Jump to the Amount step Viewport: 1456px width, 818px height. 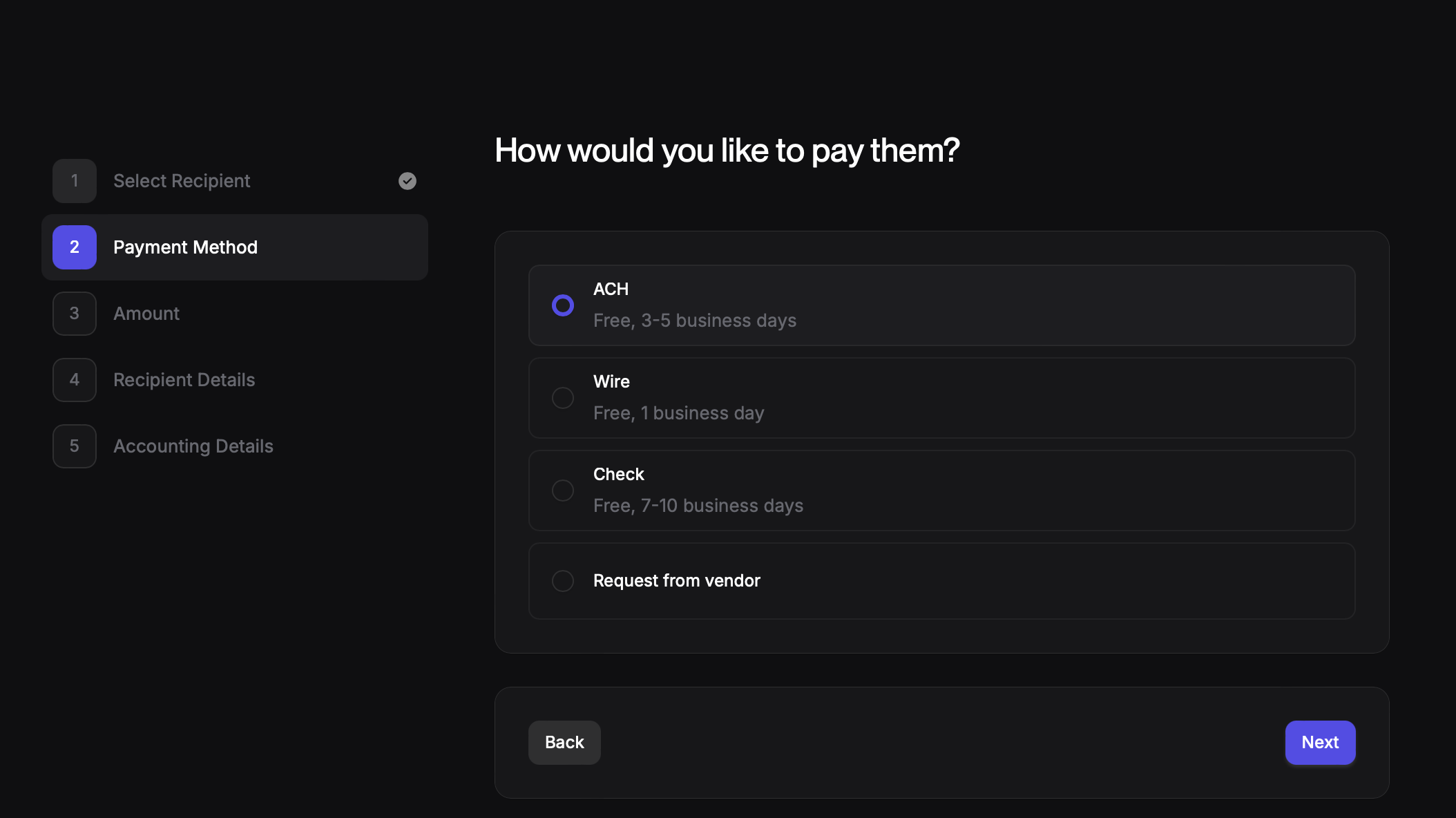146,314
